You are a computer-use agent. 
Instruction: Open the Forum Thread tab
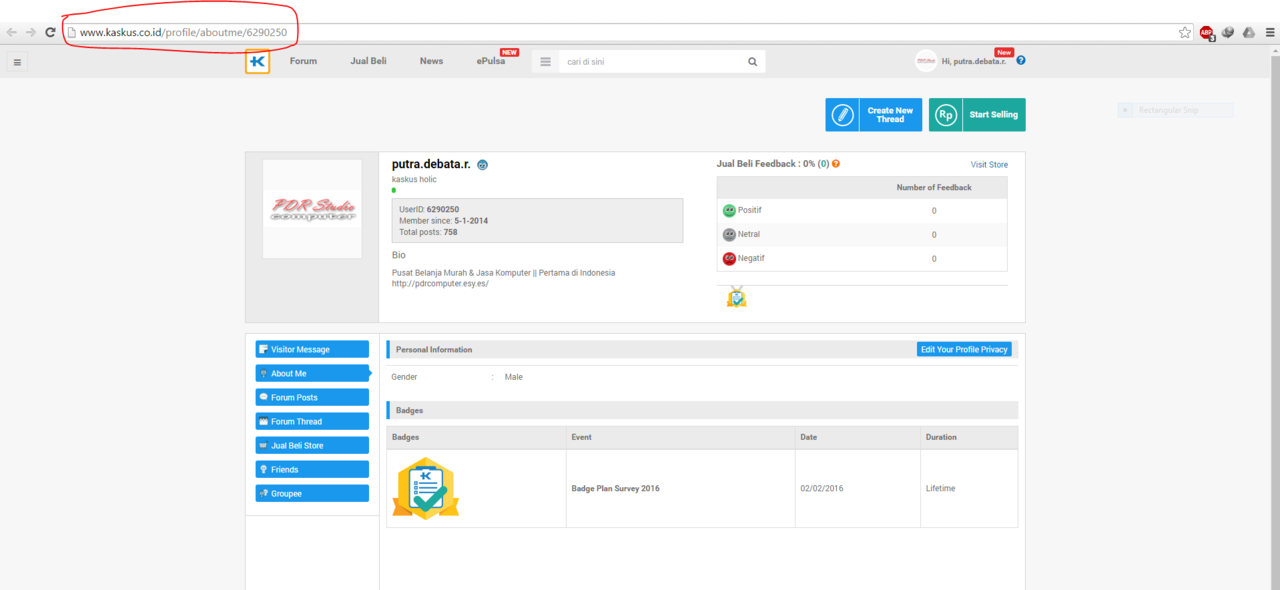[312, 421]
